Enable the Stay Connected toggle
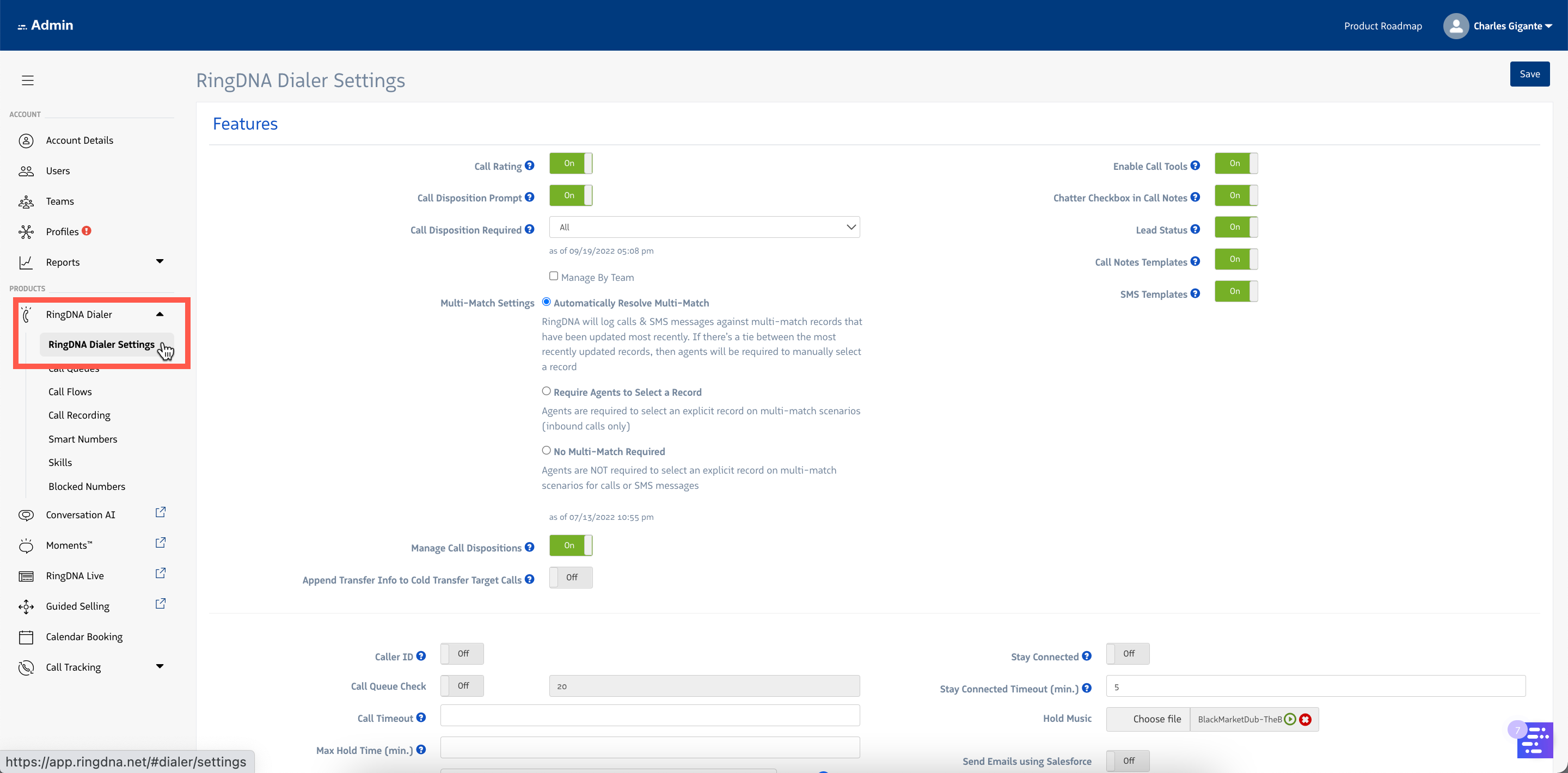 point(1128,654)
